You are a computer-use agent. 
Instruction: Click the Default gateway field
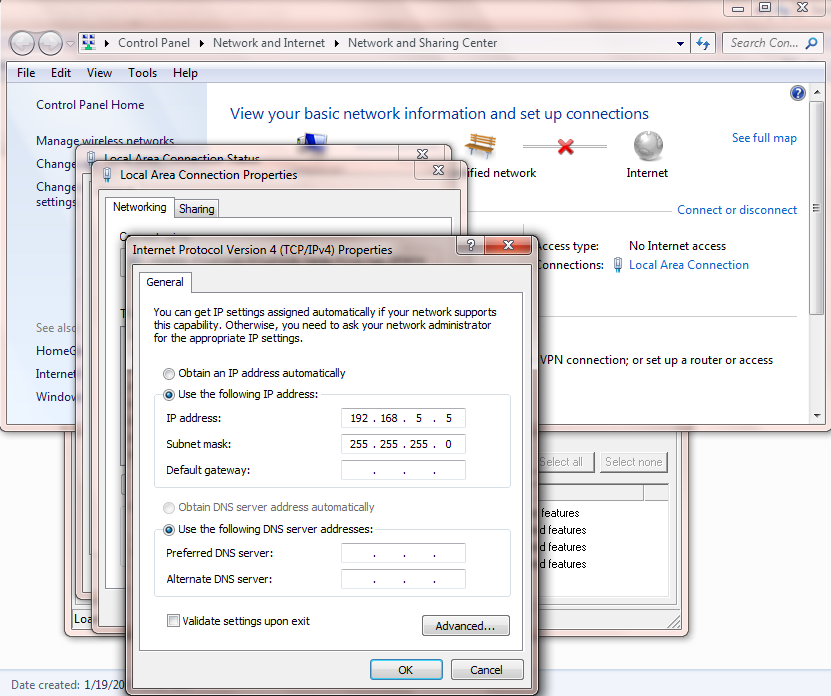403,470
